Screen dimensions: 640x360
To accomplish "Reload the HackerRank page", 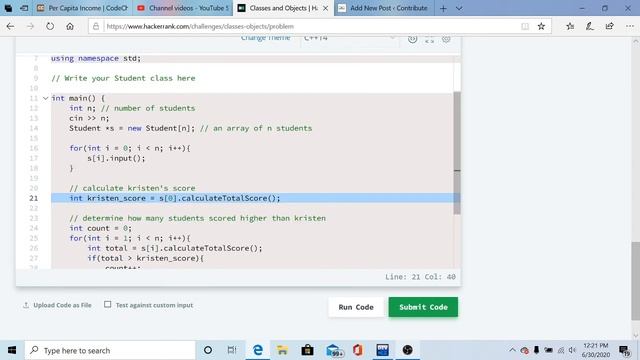I will point(50,26).
